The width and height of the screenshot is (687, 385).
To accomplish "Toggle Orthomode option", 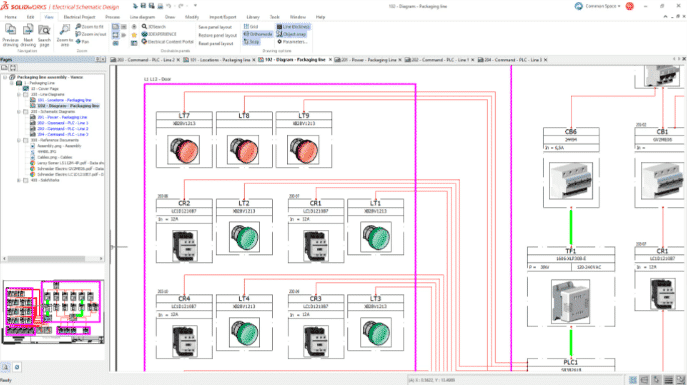I will tap(258, 34).
